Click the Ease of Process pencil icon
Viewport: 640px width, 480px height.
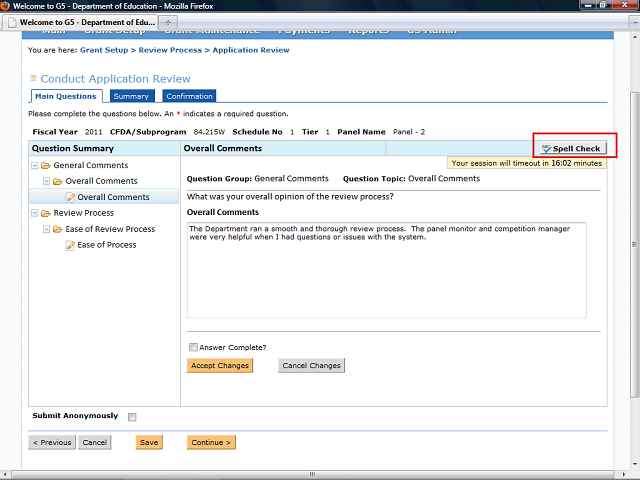coord(70,245)
